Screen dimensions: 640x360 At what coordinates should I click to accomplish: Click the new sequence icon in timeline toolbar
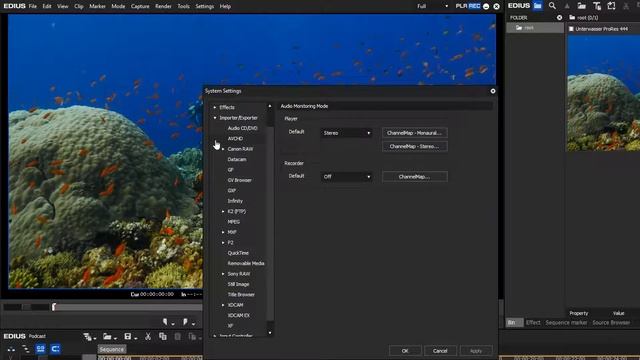(x=87, y=337)
